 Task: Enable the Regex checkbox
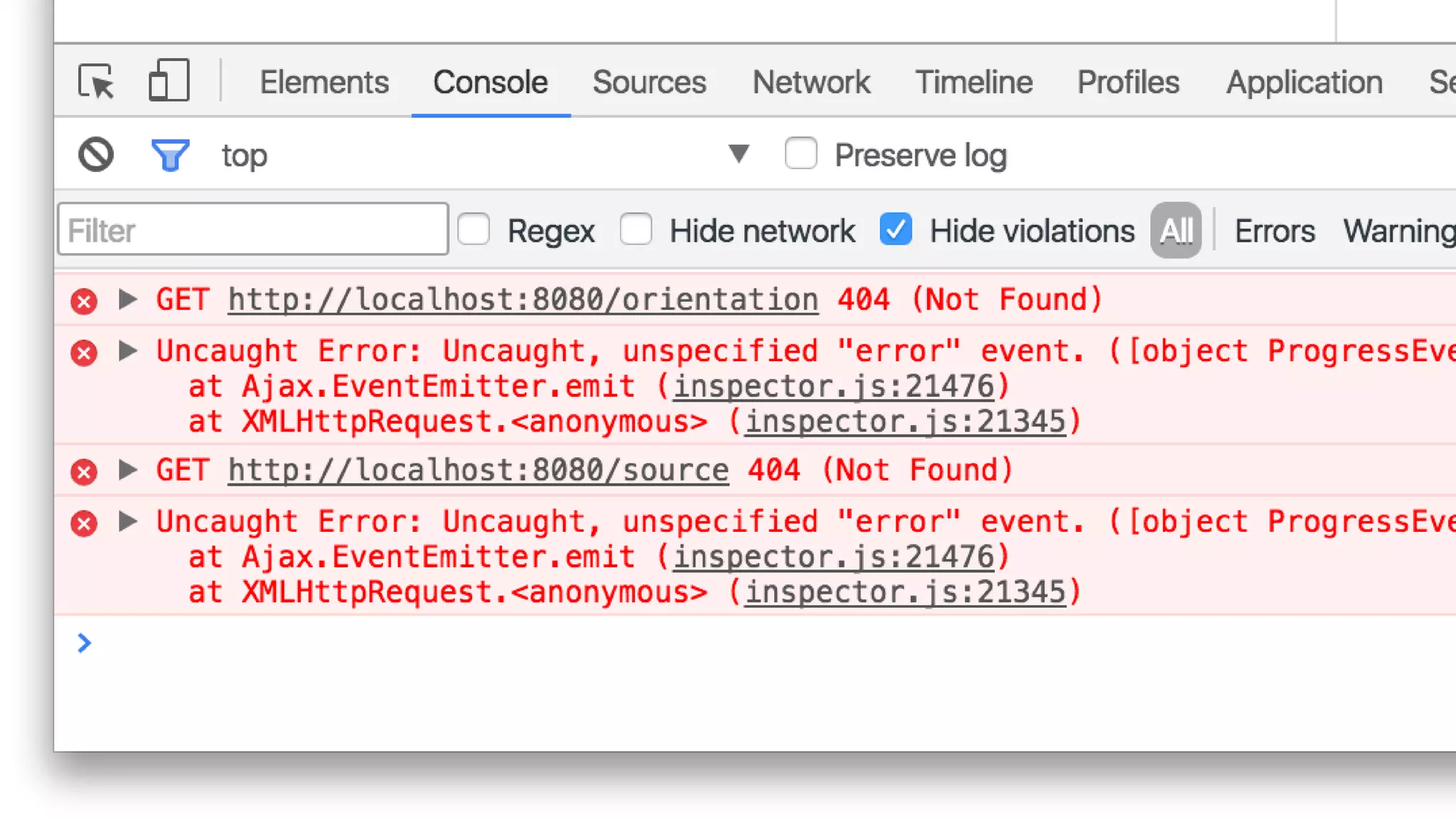[x=473, y=230]
